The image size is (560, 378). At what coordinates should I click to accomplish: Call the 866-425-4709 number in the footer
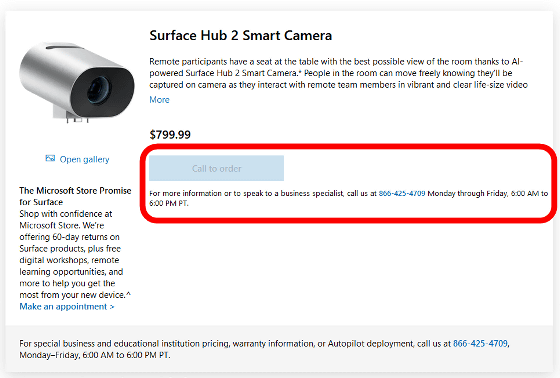[x=480, y=343]
